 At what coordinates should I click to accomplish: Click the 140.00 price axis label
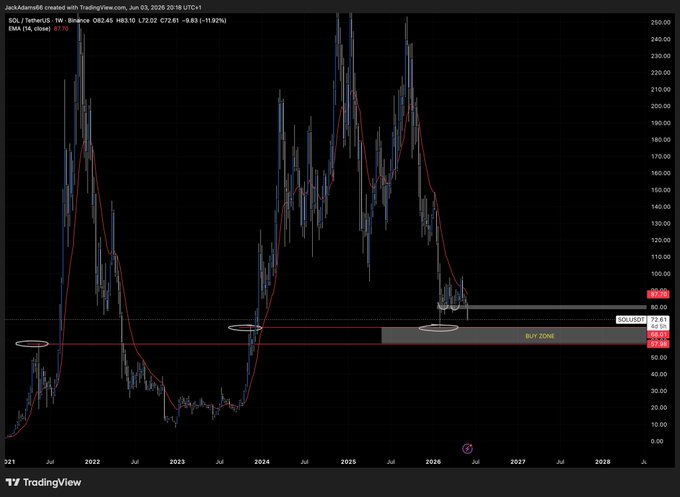pos(660,207)
